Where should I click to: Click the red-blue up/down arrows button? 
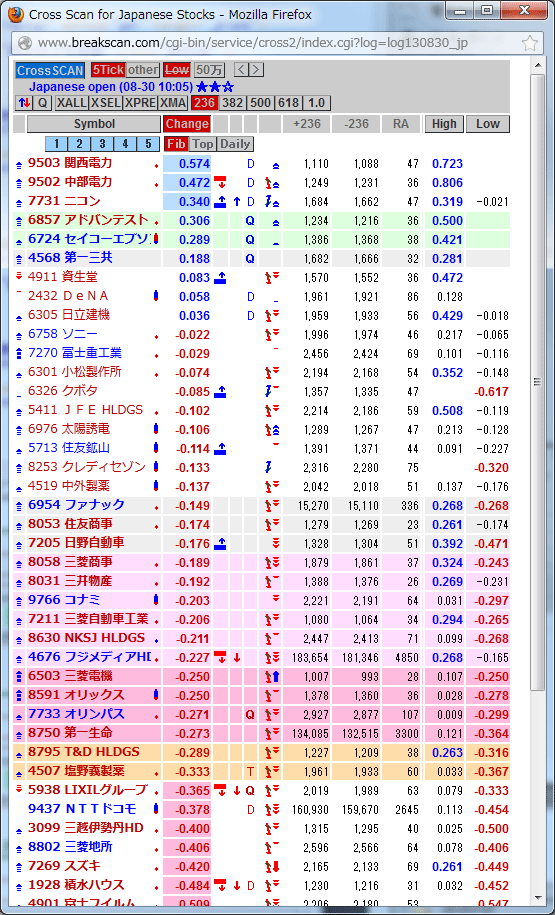tap(24, 103)
